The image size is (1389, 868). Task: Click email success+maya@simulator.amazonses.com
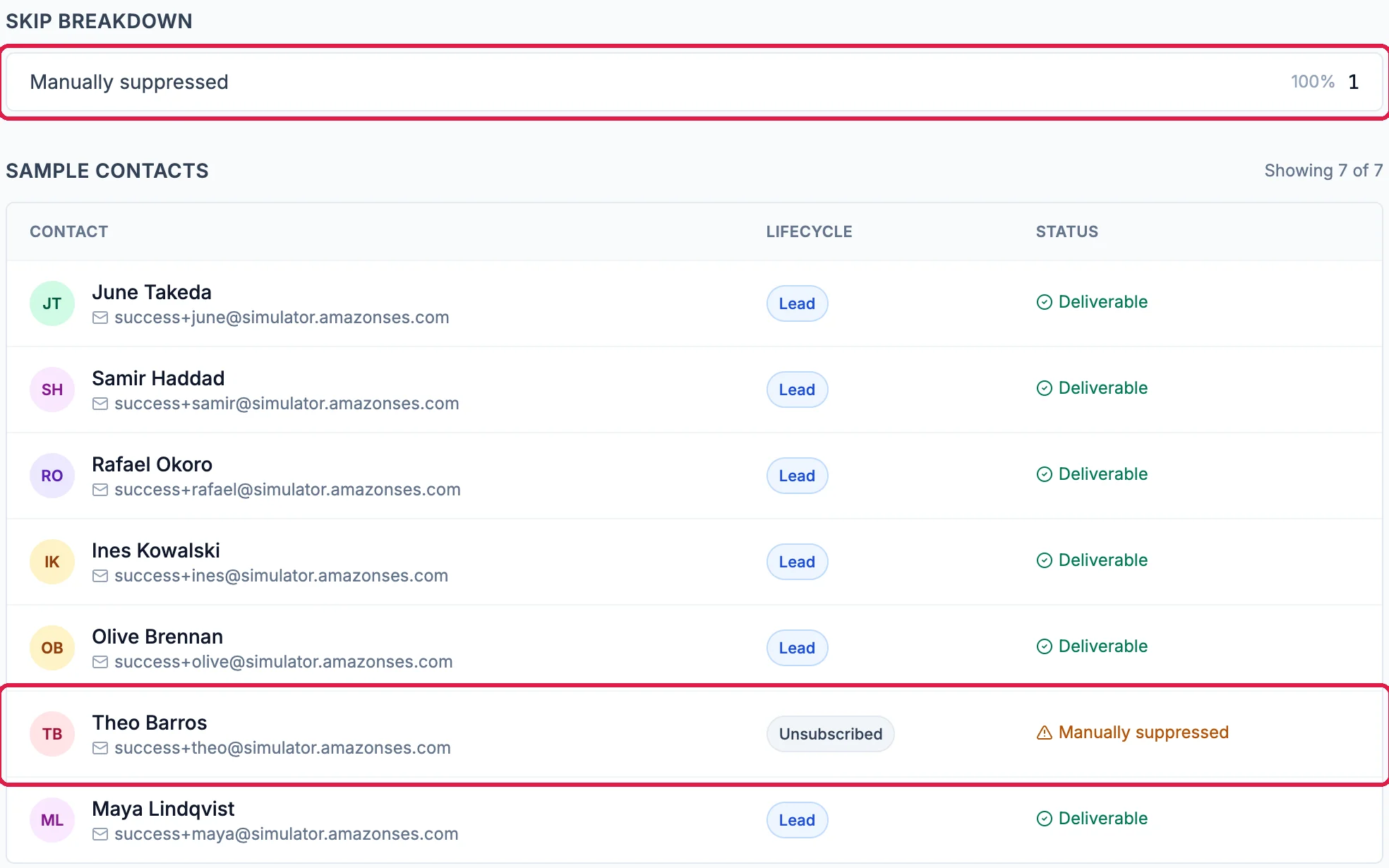[286, 834]
